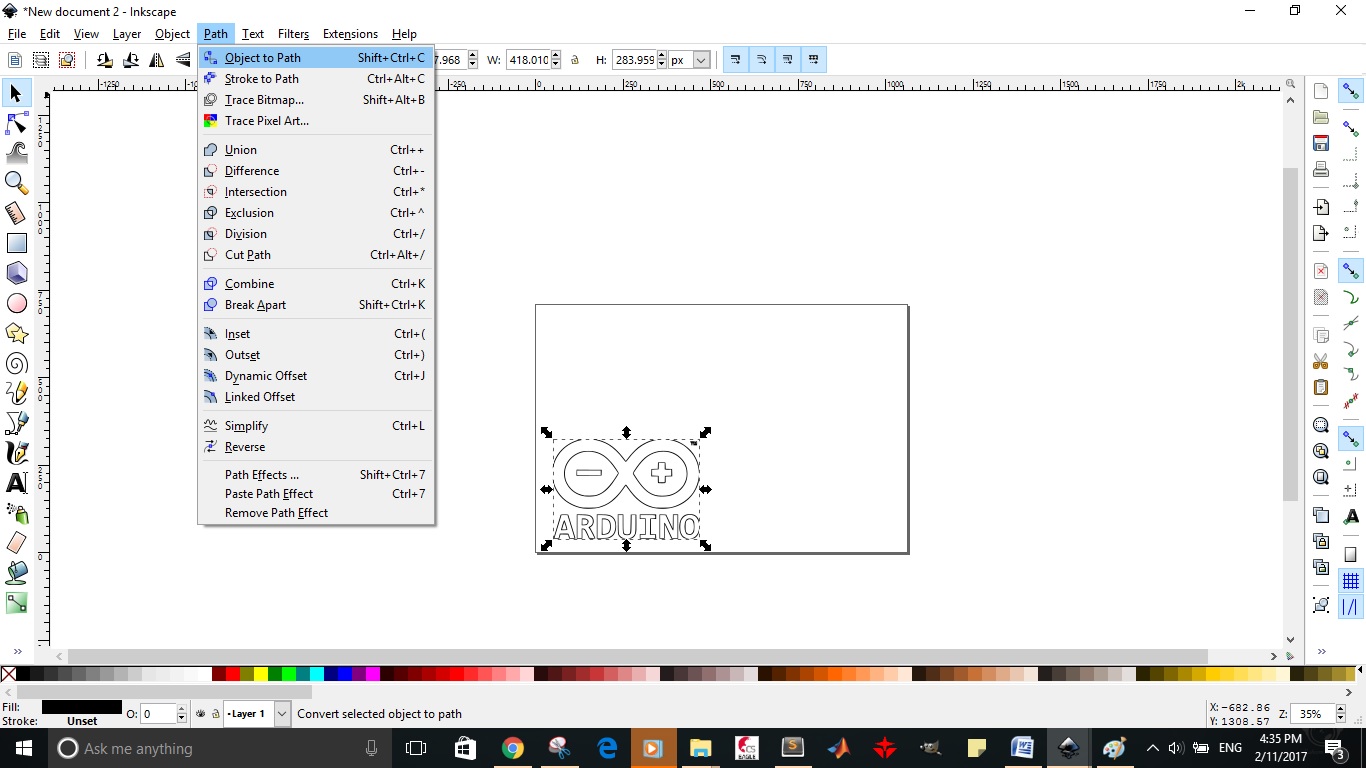Choose Simplify menu entry
The width and height of the screenshot is (1366, 768).
point(316,426)
